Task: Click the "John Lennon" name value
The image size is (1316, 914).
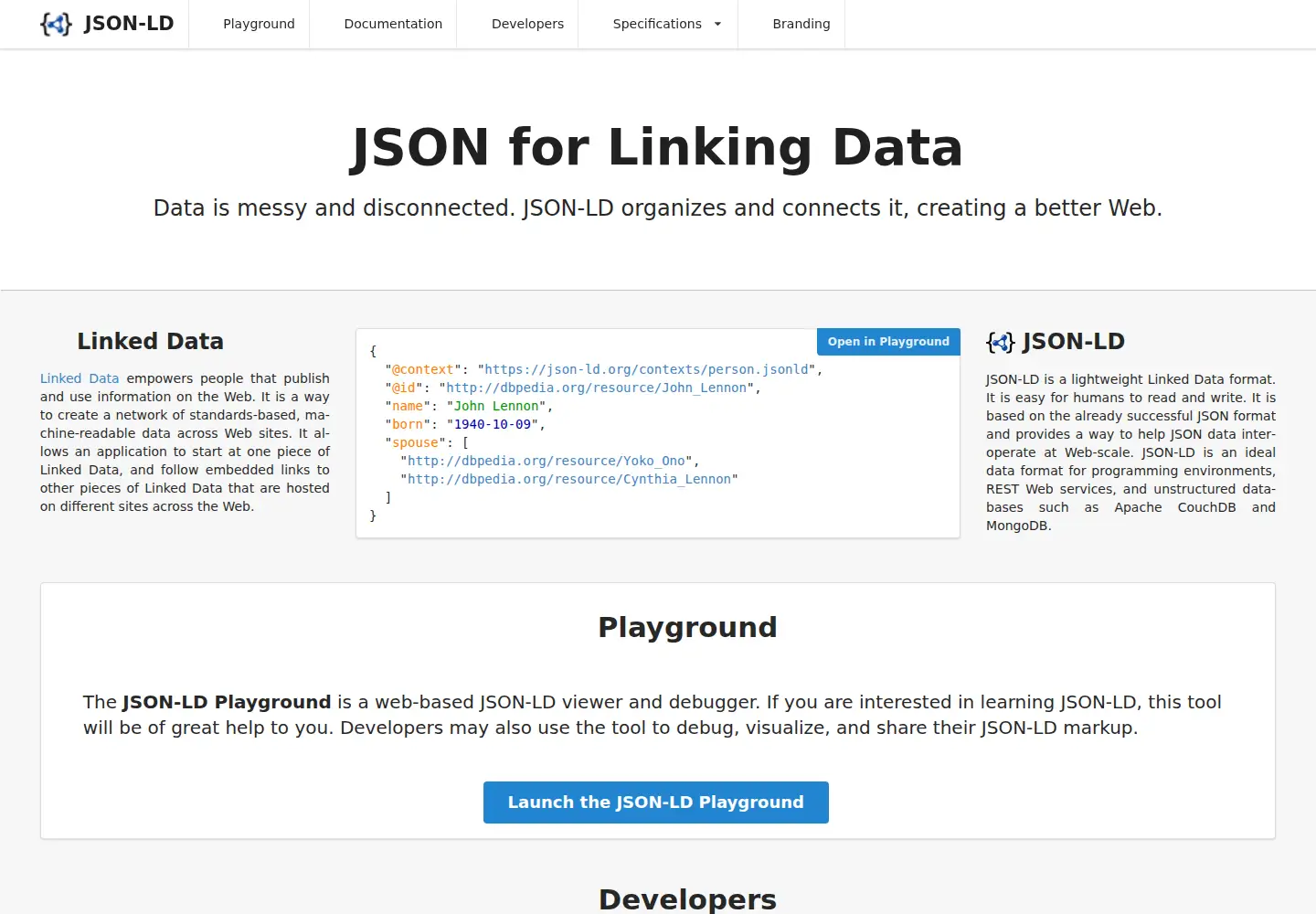Action: pos(496,406)
